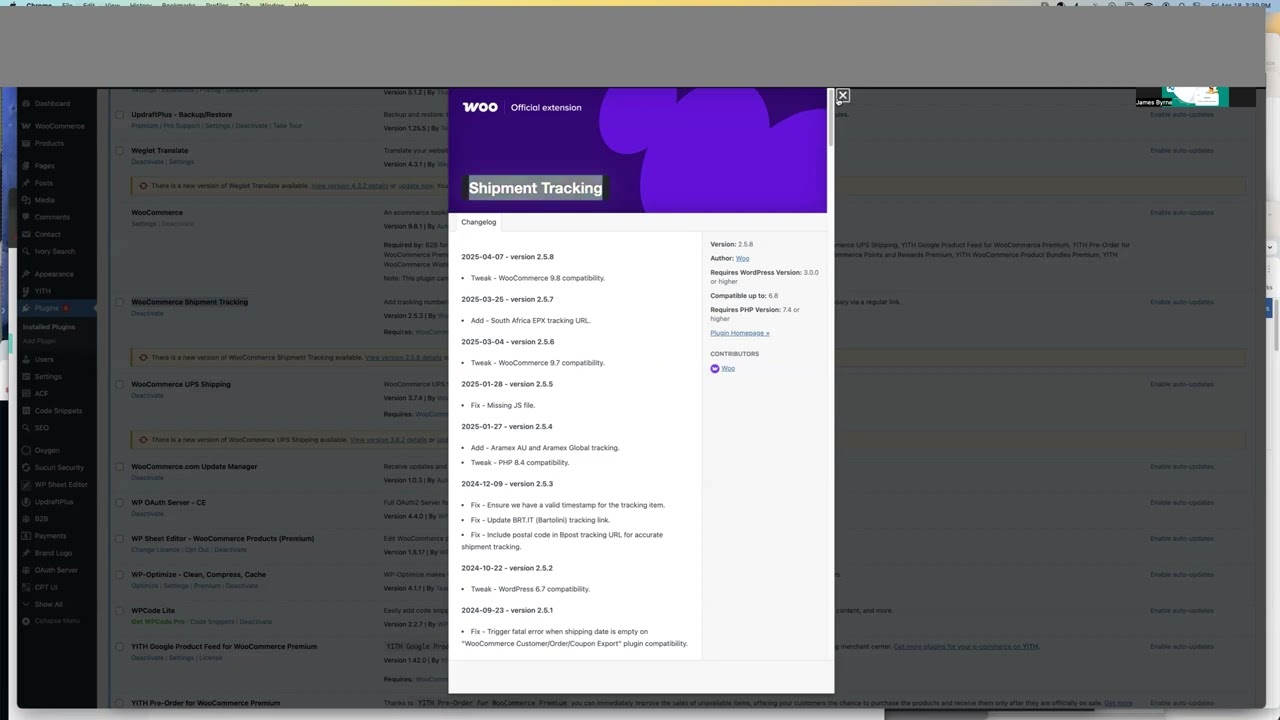Tick YITH Google Product Feed checkbox
Image resolution: width=1280 pixels, height=720 pixels.
point(119,647)
